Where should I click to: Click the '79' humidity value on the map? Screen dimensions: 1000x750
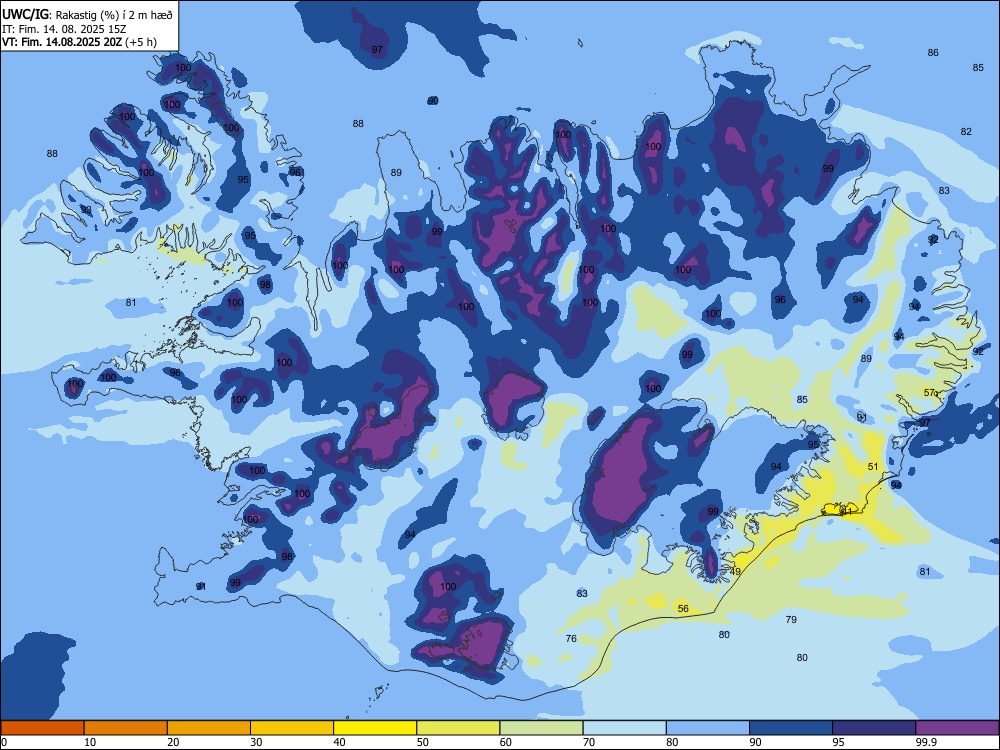791,619
